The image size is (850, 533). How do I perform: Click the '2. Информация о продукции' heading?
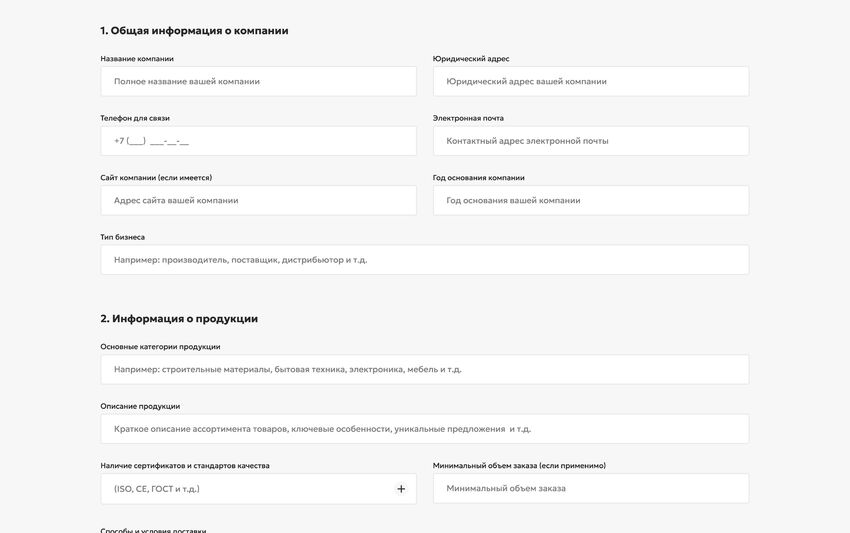point(179,319)
